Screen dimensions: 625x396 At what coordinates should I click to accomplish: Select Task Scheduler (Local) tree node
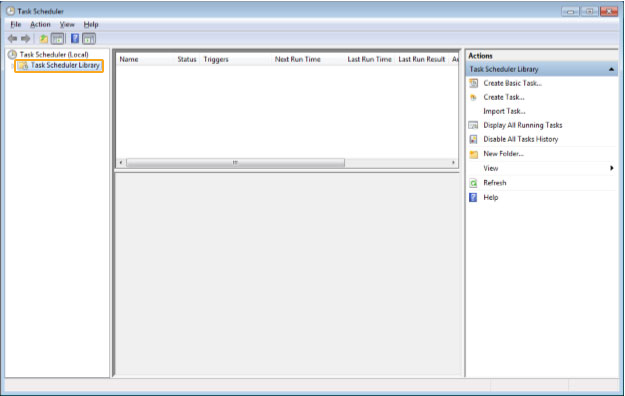(x=54, y=54)
